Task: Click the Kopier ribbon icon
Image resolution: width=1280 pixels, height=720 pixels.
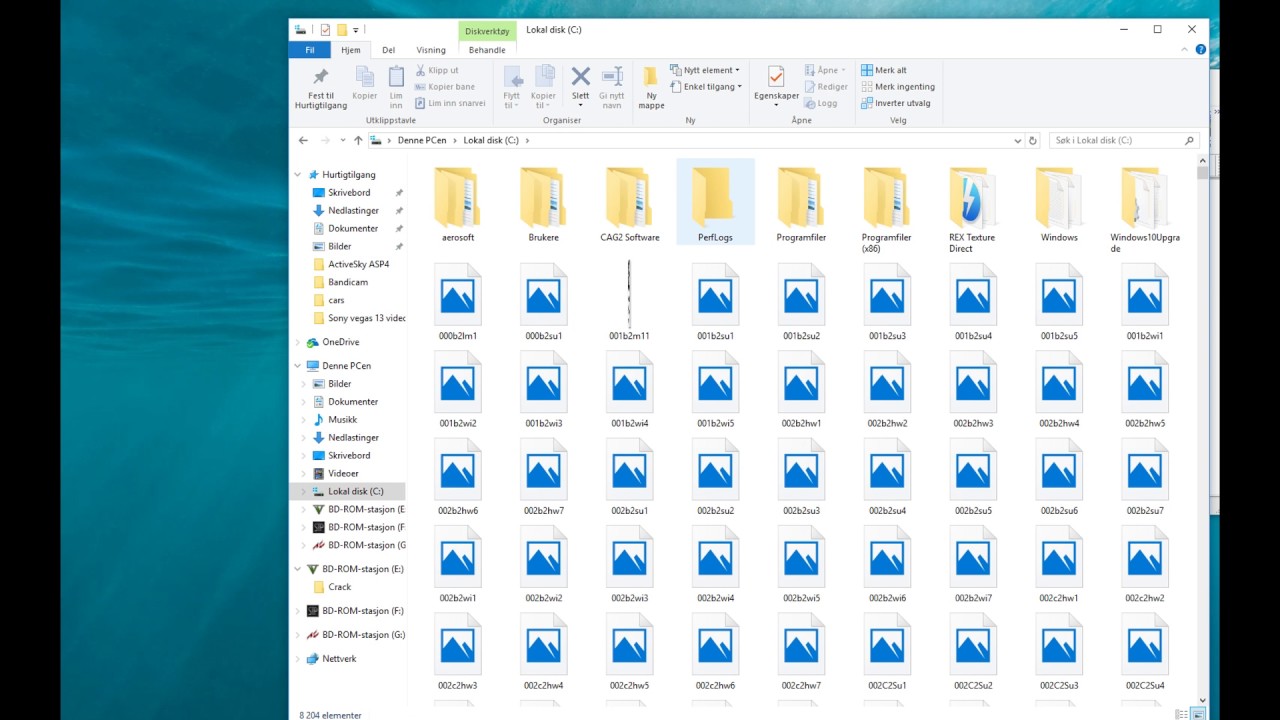Action: tap(365, 77)
